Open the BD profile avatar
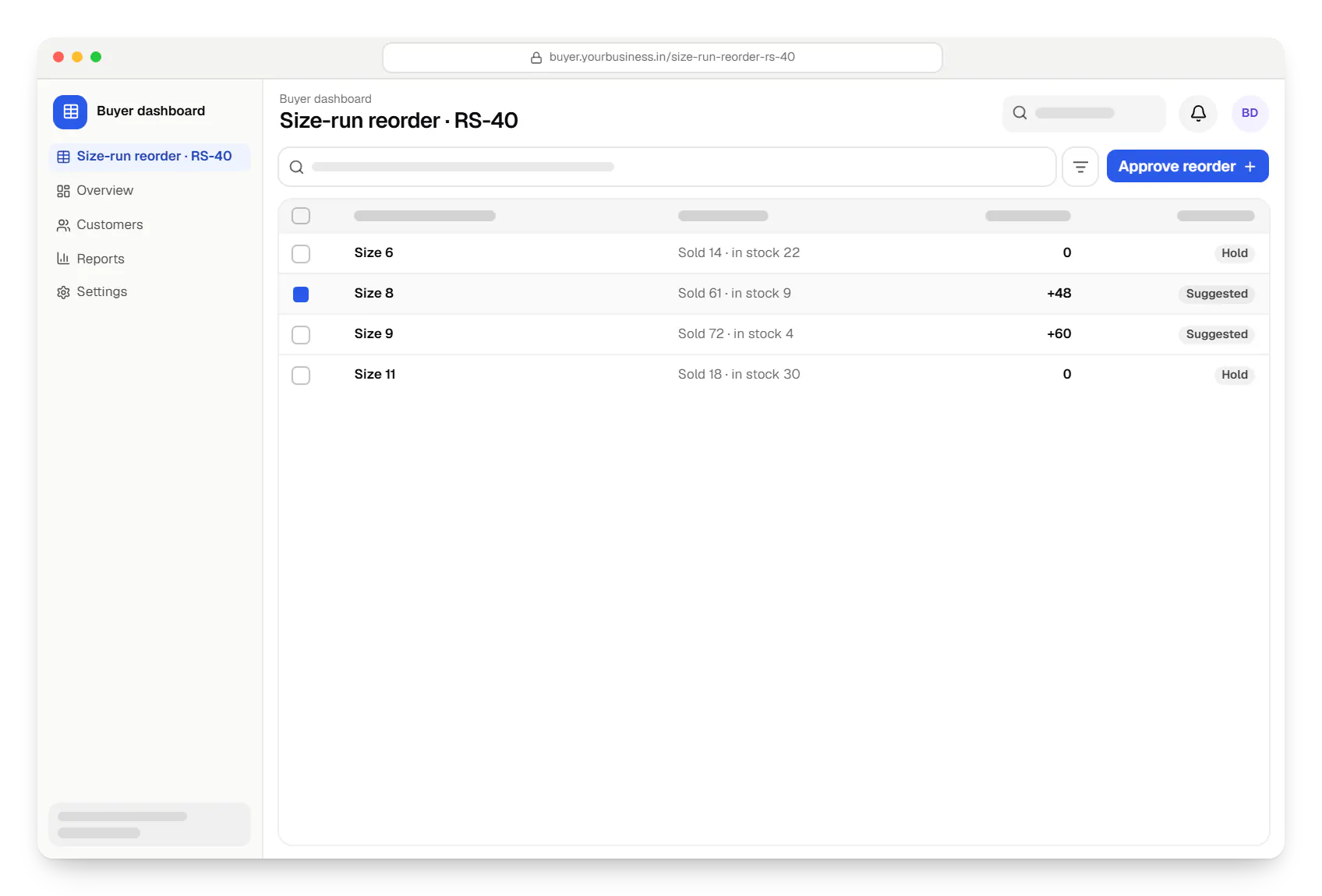The height and width of the screenshot is (896, 1322). tap(1250, 113)
